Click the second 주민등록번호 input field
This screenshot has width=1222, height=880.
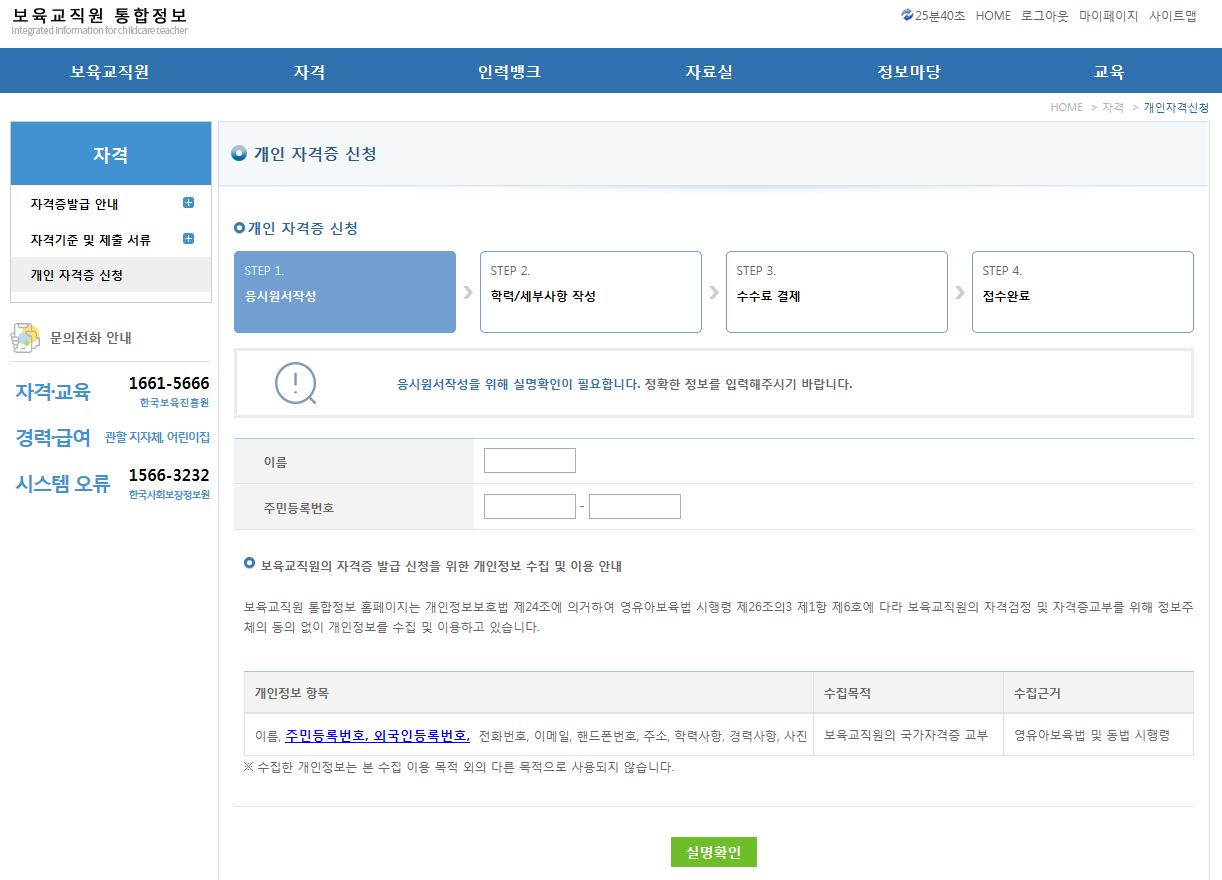click(x=635, y=506)
